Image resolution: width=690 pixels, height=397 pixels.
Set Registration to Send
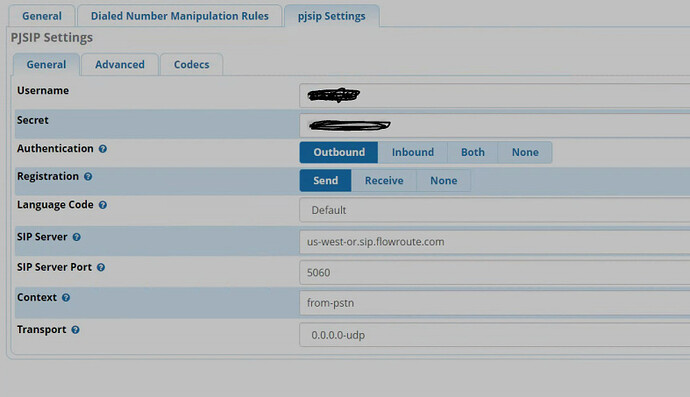click(x=326, y=180)
